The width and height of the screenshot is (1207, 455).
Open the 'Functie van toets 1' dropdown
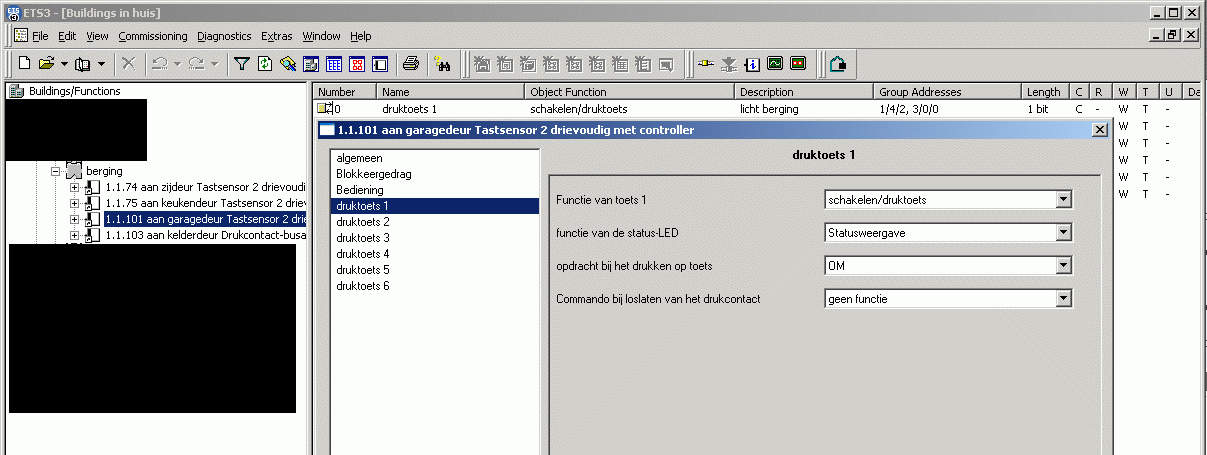[x=1063, y=200]
